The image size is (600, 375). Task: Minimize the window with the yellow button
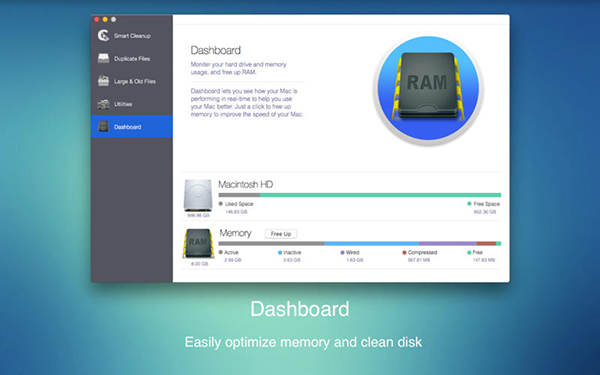(x=105, y=19)
